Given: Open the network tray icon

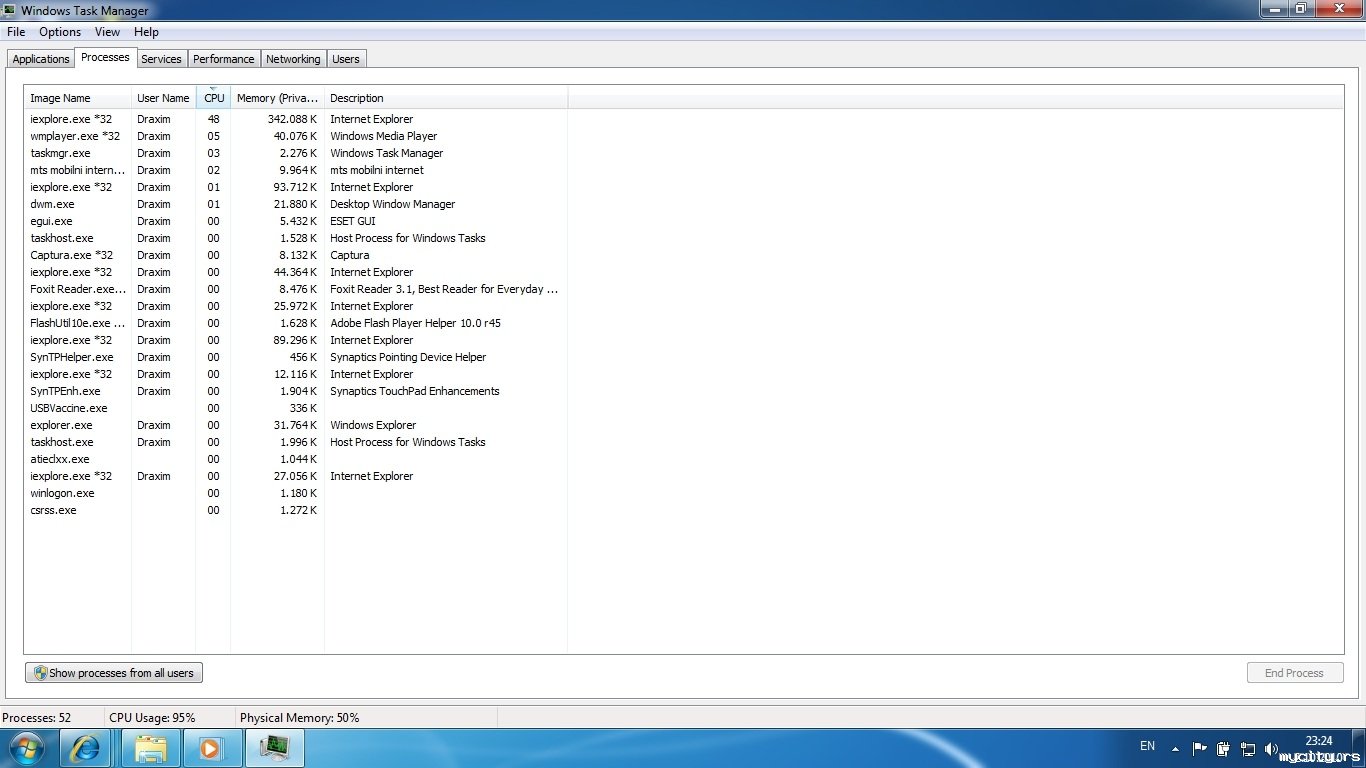Looking at the screenshot, I should click(x=1247, y=748).
